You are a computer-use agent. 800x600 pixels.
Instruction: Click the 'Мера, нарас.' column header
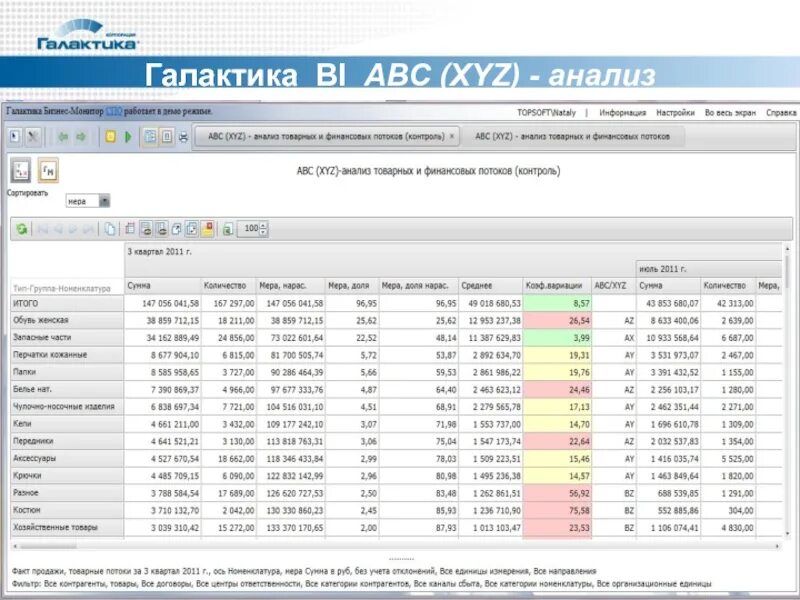pos(290,286)
